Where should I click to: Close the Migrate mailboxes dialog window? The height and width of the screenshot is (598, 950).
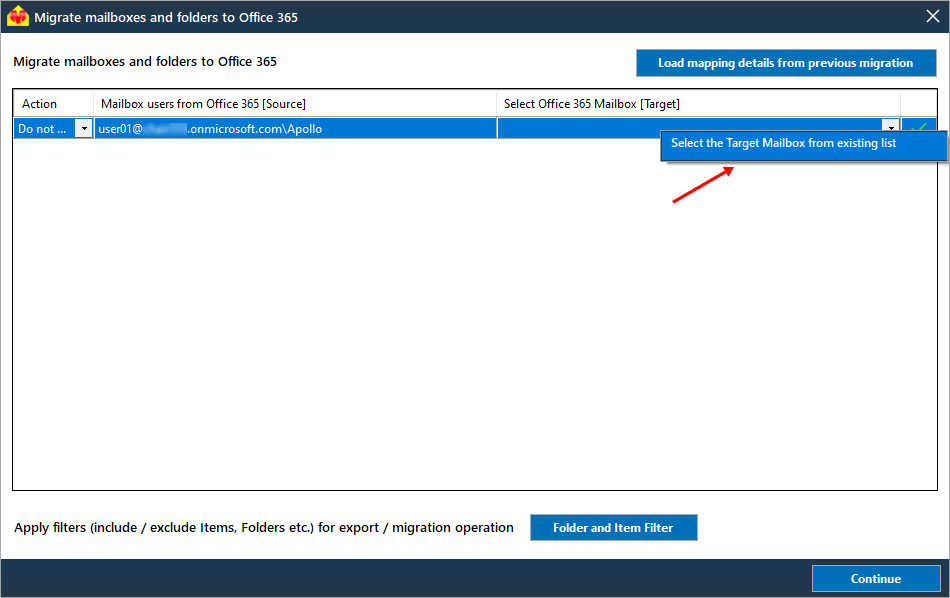pyautogui.click(x=932, y=16)
